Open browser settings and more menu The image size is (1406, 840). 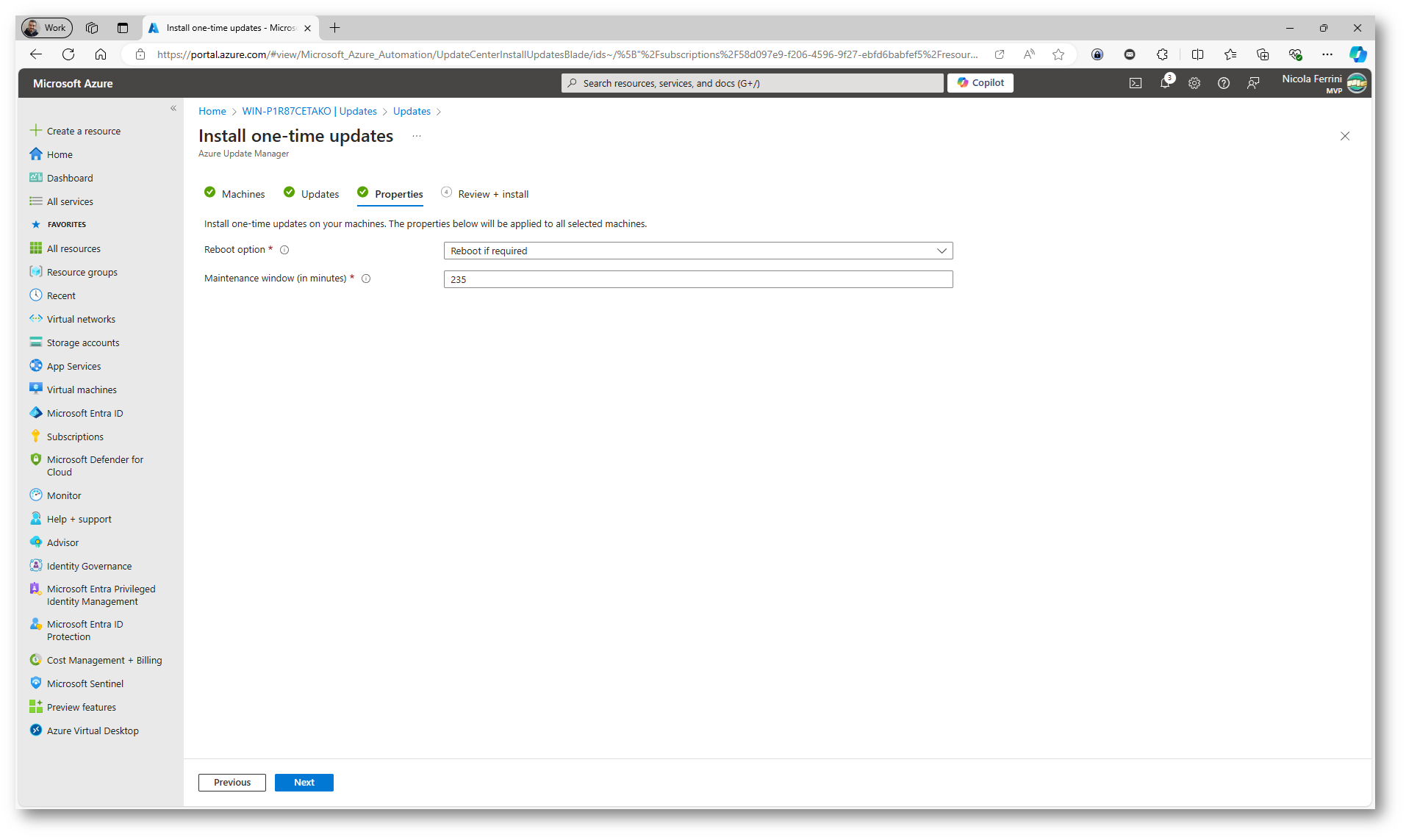click(x=1327, y=54)
